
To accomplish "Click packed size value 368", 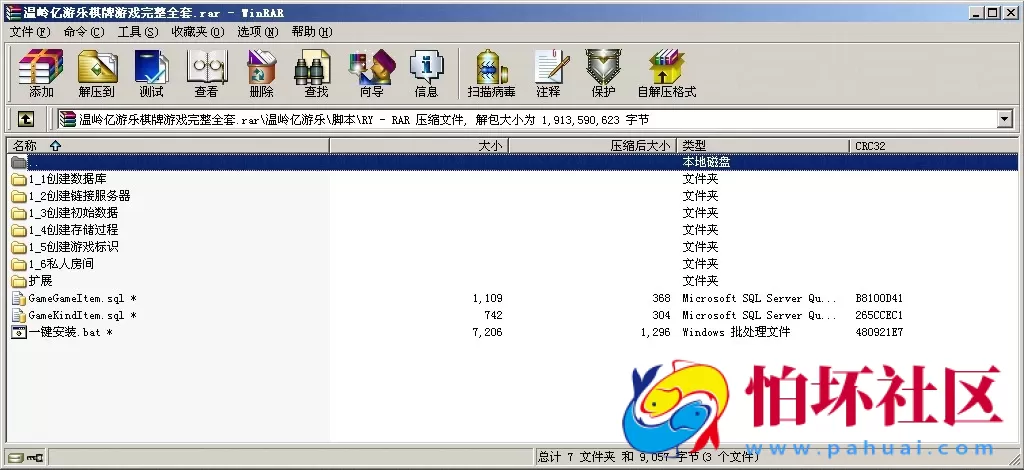I will [x=661, y=298].
